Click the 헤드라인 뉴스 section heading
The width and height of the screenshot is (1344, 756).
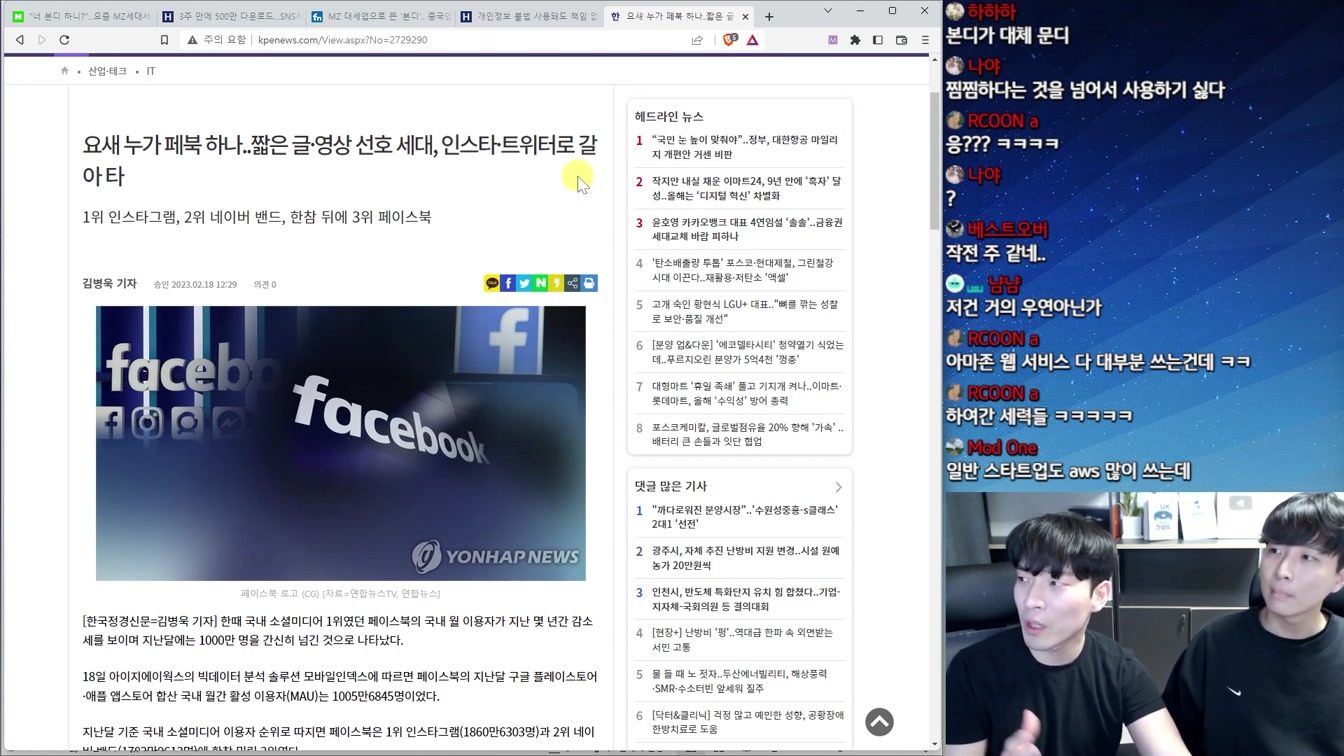669,117
